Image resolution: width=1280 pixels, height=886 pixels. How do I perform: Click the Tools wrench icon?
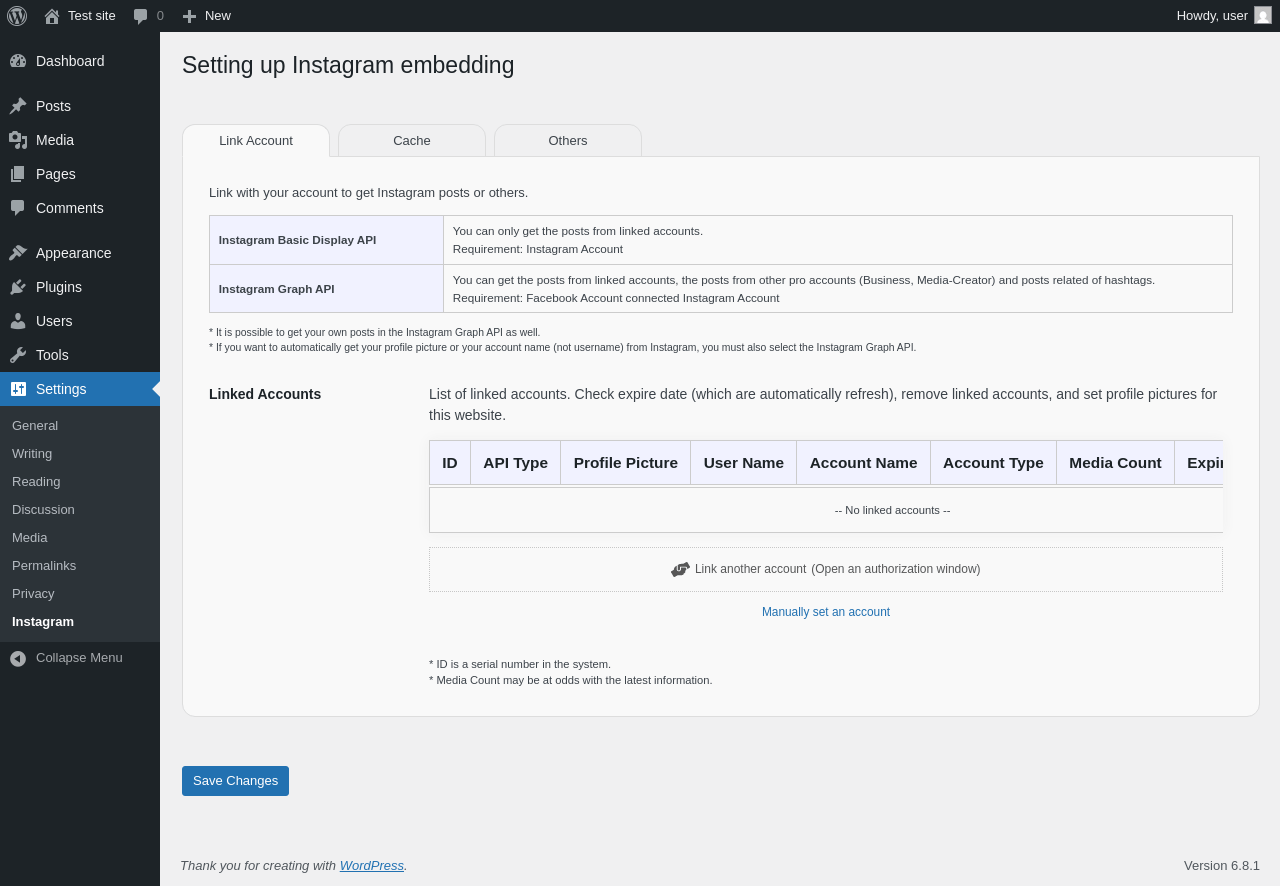coord(18,355)
